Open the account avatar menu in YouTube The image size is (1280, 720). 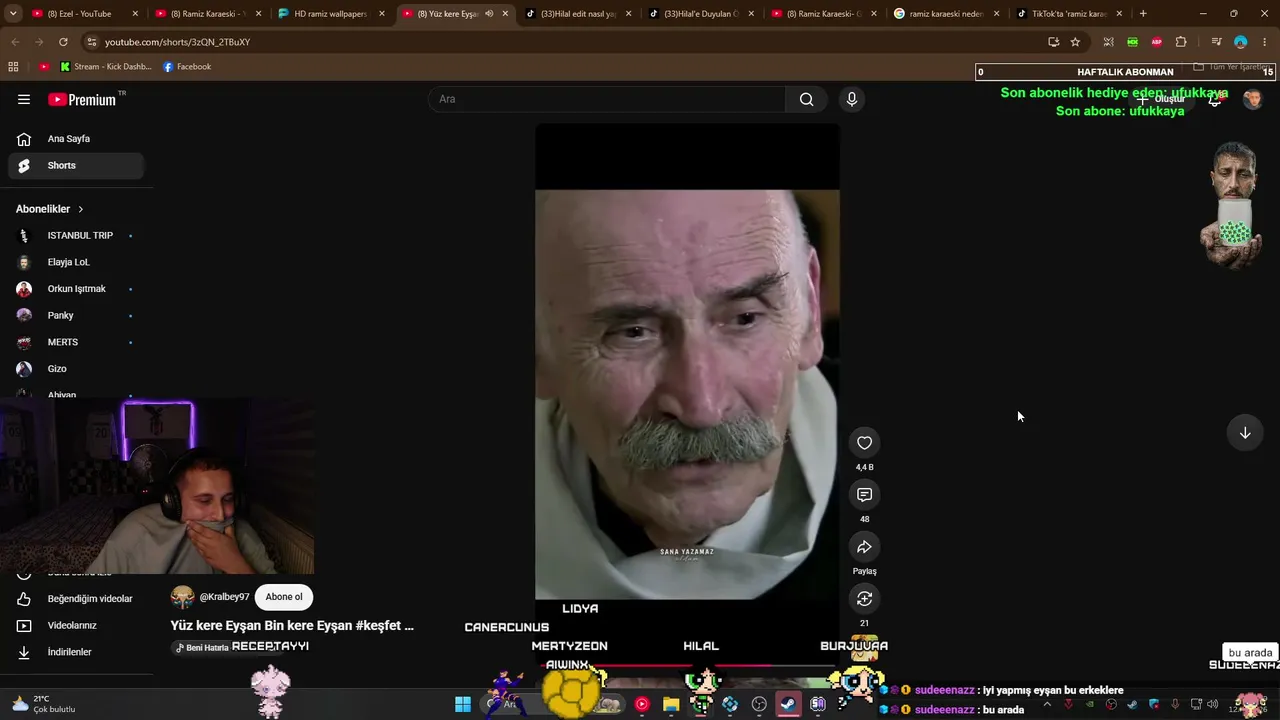(1252, 99)
